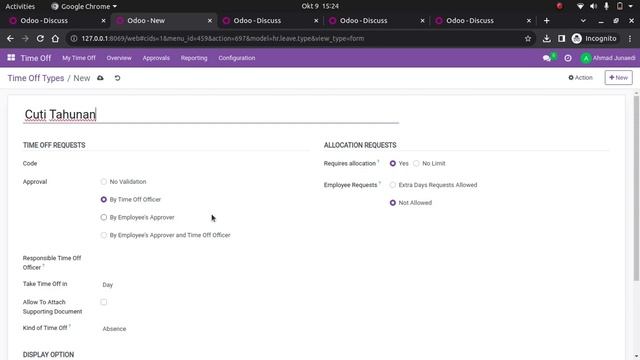Viewport: 640px width, 360px height.
Task: Click the New record button
Action: 618,78
